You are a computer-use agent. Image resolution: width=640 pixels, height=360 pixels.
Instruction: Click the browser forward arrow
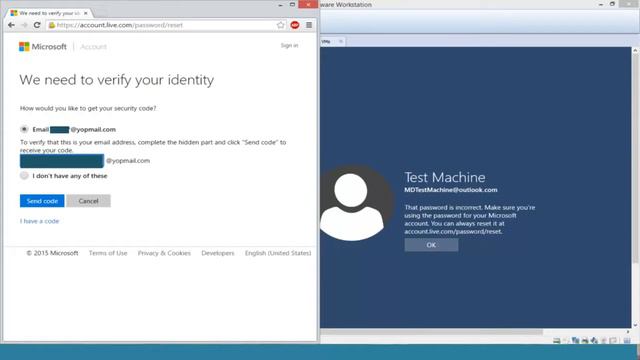(24, 25)
